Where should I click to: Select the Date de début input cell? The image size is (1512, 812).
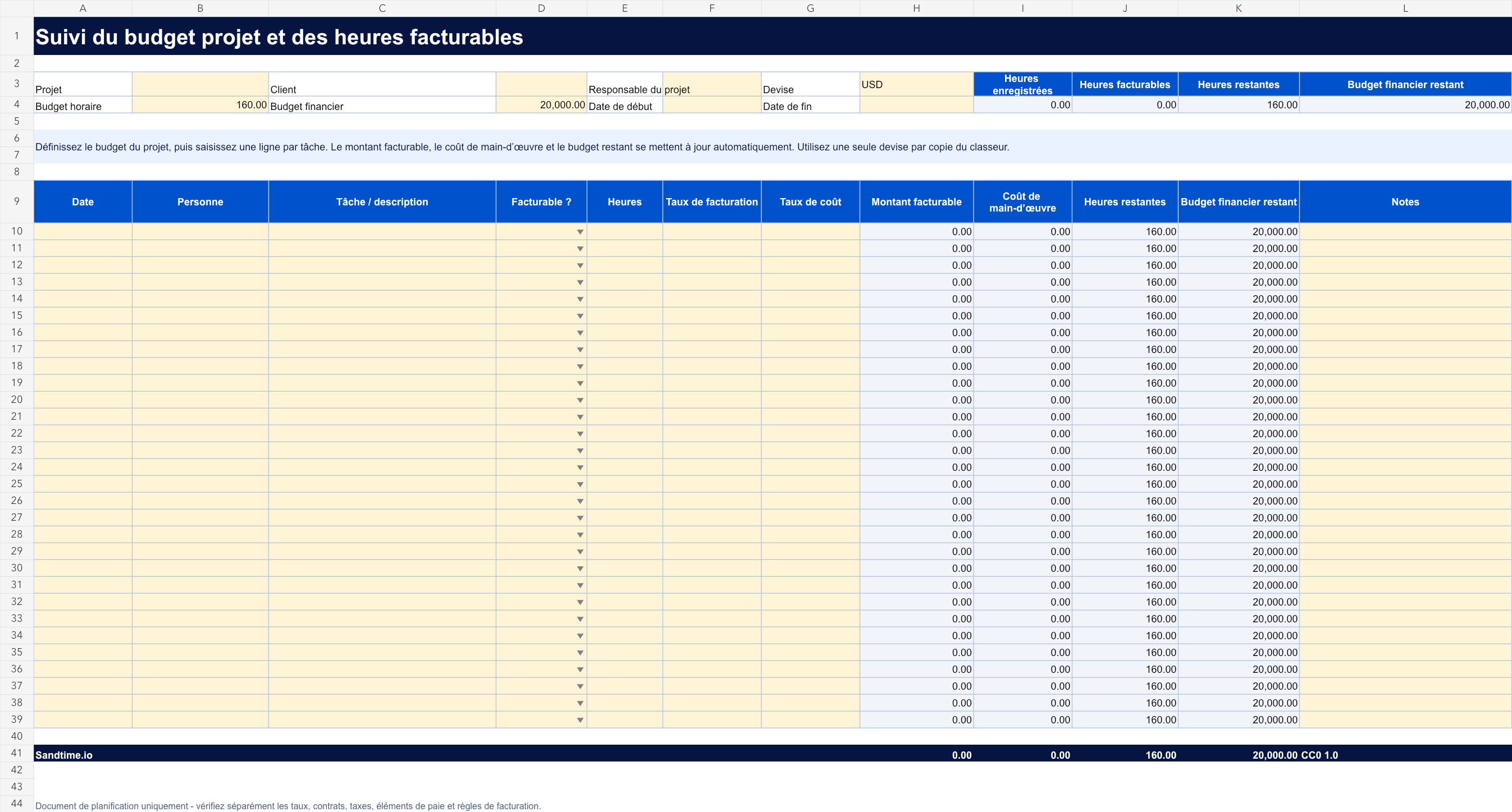[711, 104]
